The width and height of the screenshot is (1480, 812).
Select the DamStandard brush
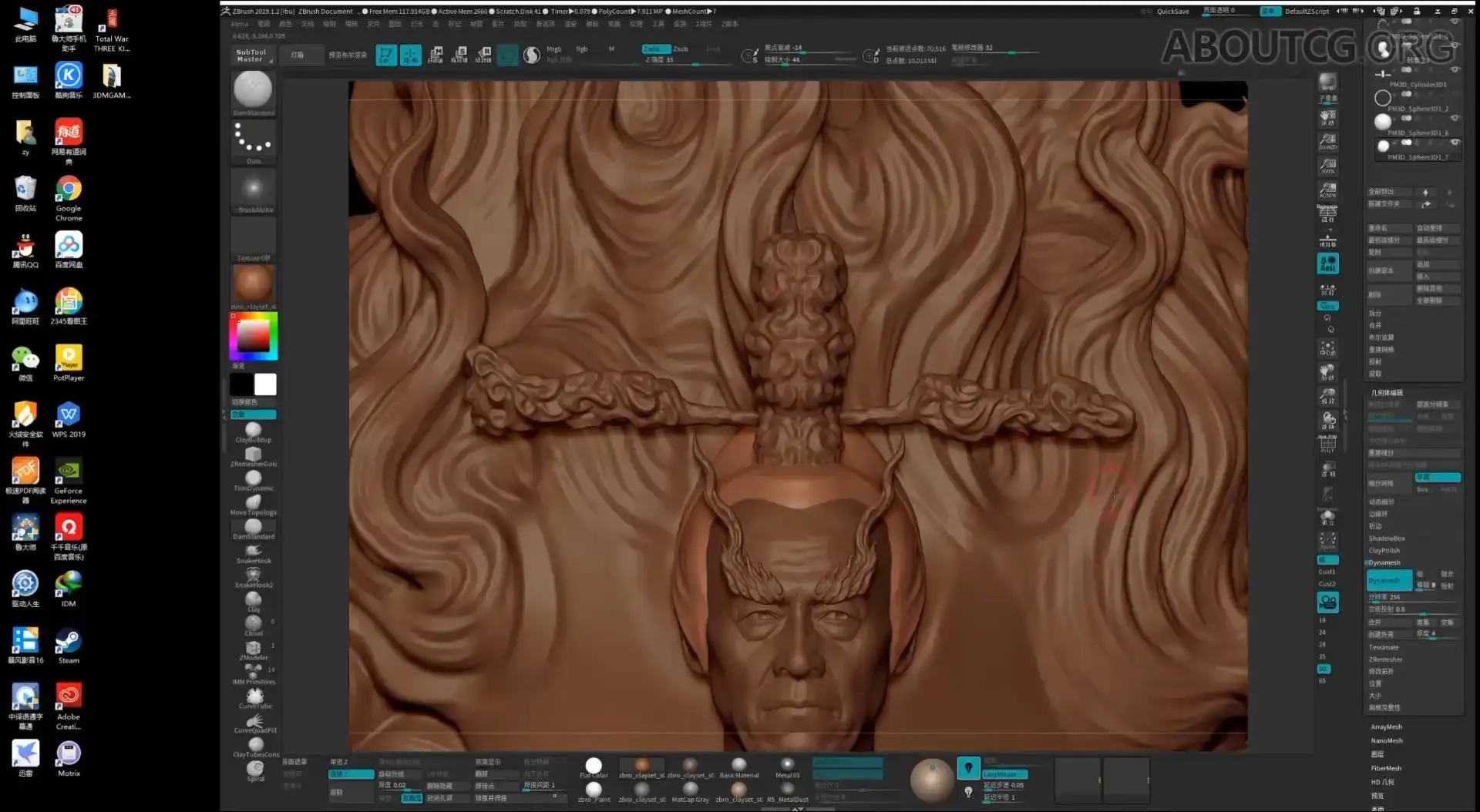tap(253, 527)
